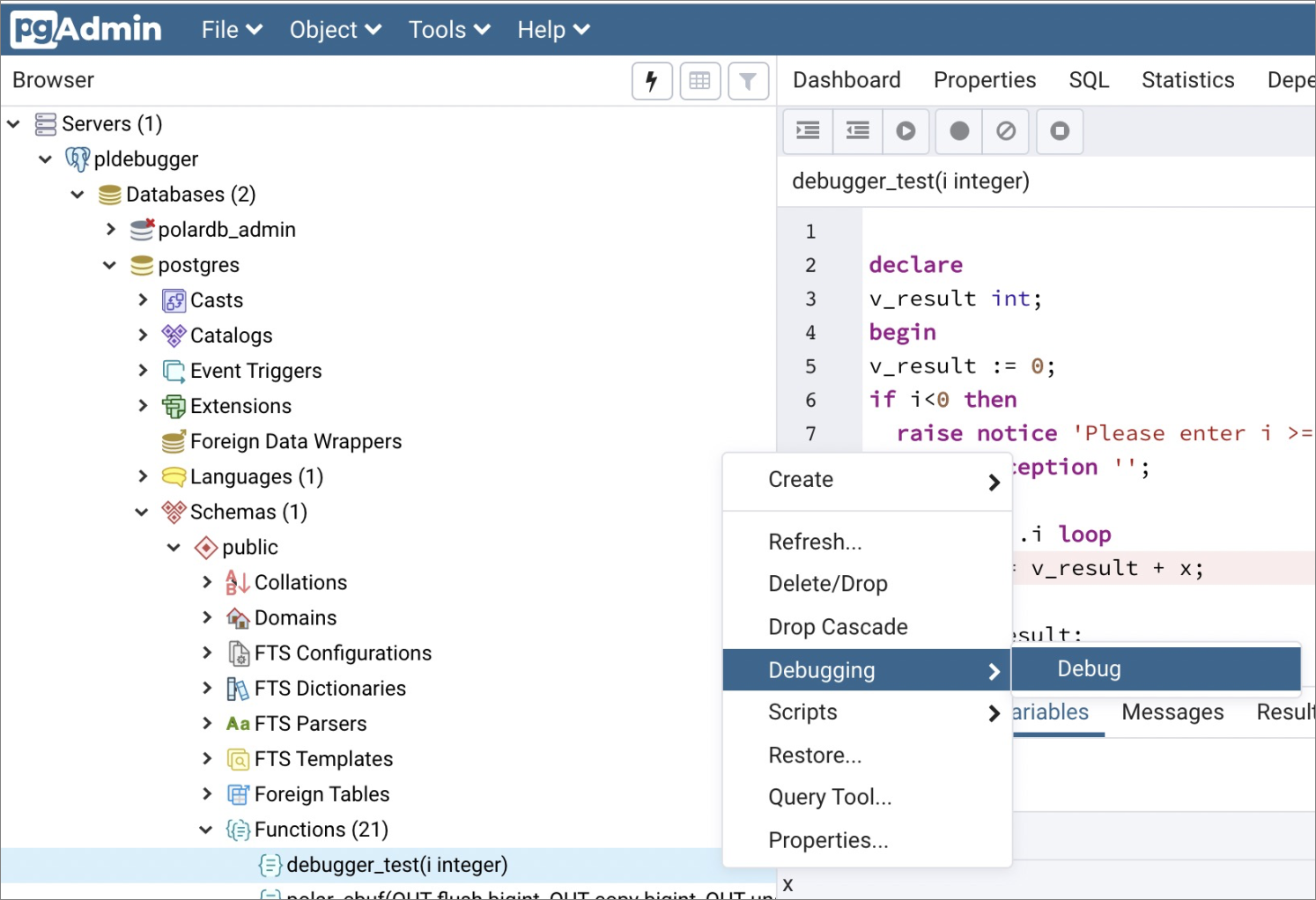Clear all breakpoints using the crossed-circle icon
Image resolution: width=1316 pixels, height=900 pixels.
point(1005,130)
